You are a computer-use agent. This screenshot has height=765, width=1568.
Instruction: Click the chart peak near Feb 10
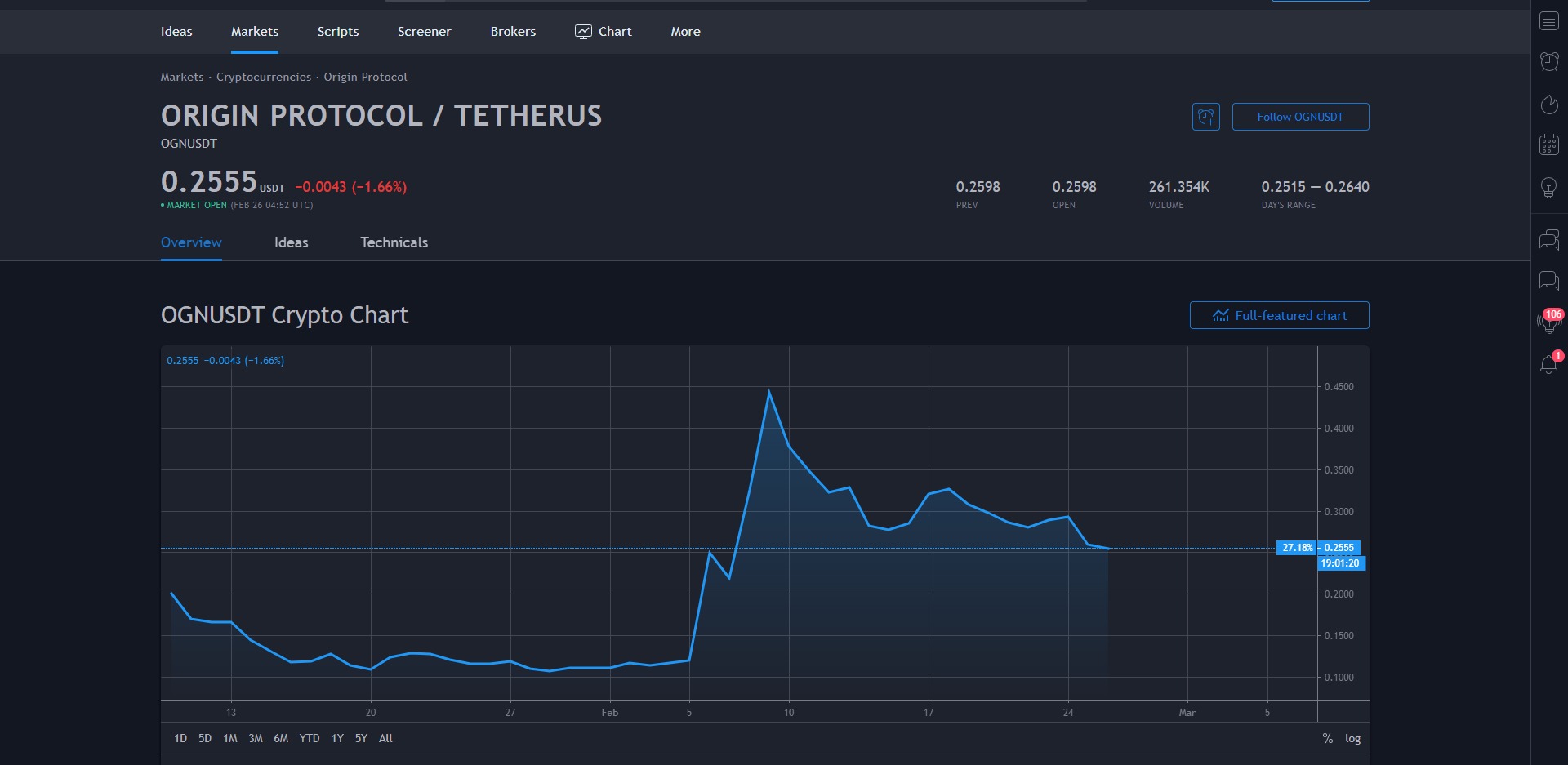(x=769, y=392)
